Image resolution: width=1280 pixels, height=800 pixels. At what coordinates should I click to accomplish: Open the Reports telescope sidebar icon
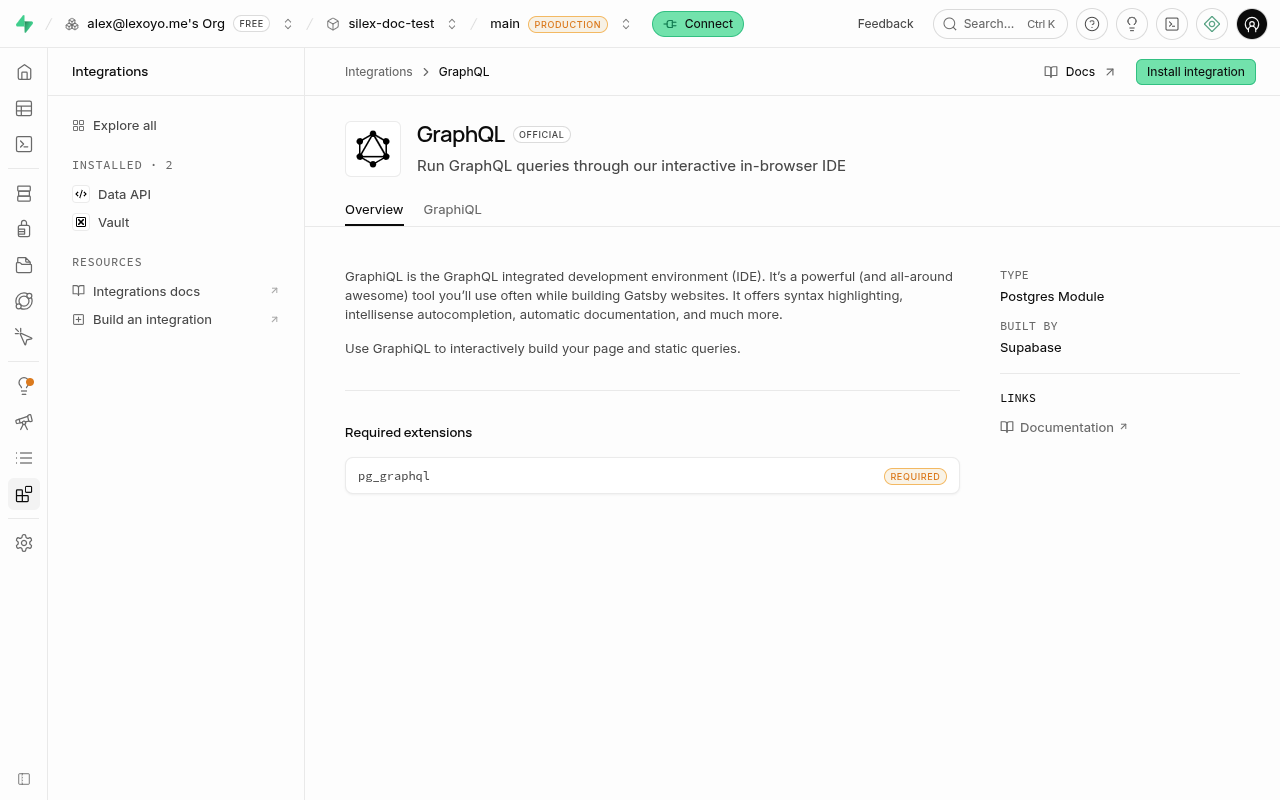[24, 422]
